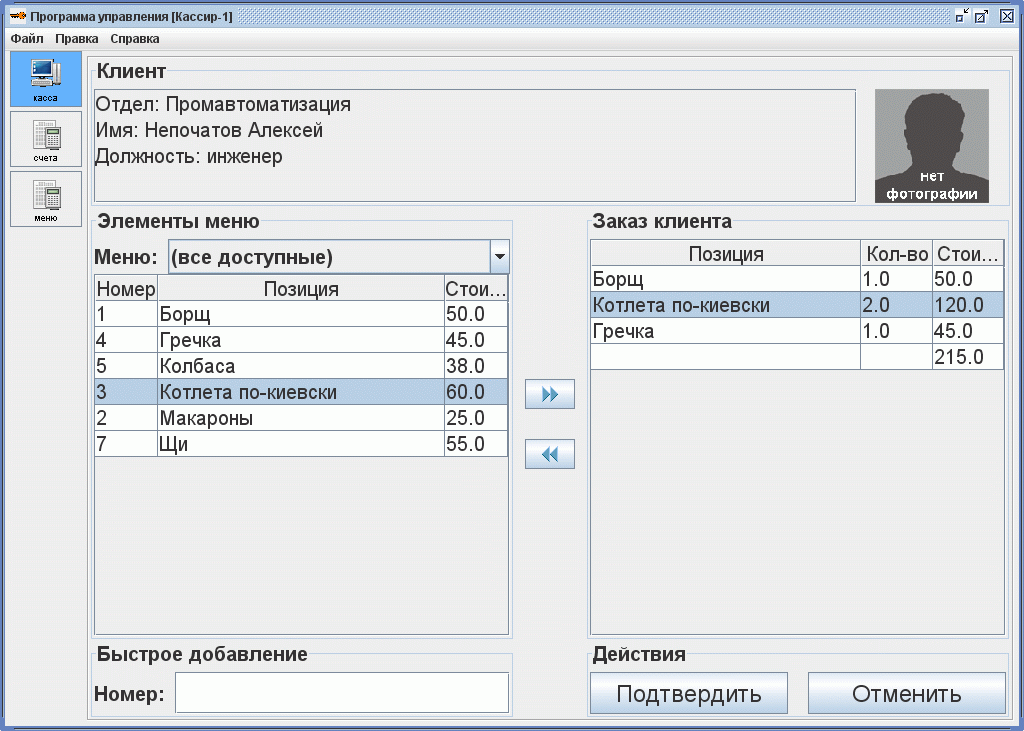
Task: Click the app icon in the title bar
Action: click(x=17, y=16)
